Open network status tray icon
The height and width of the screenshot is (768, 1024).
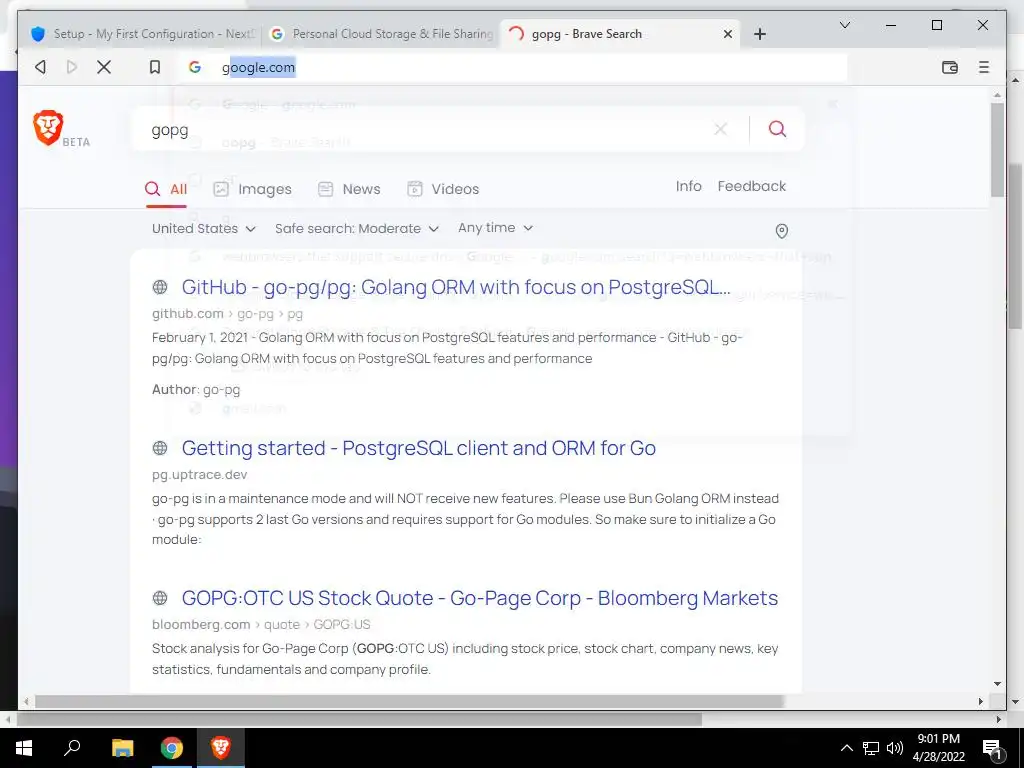tap(871, 748)
